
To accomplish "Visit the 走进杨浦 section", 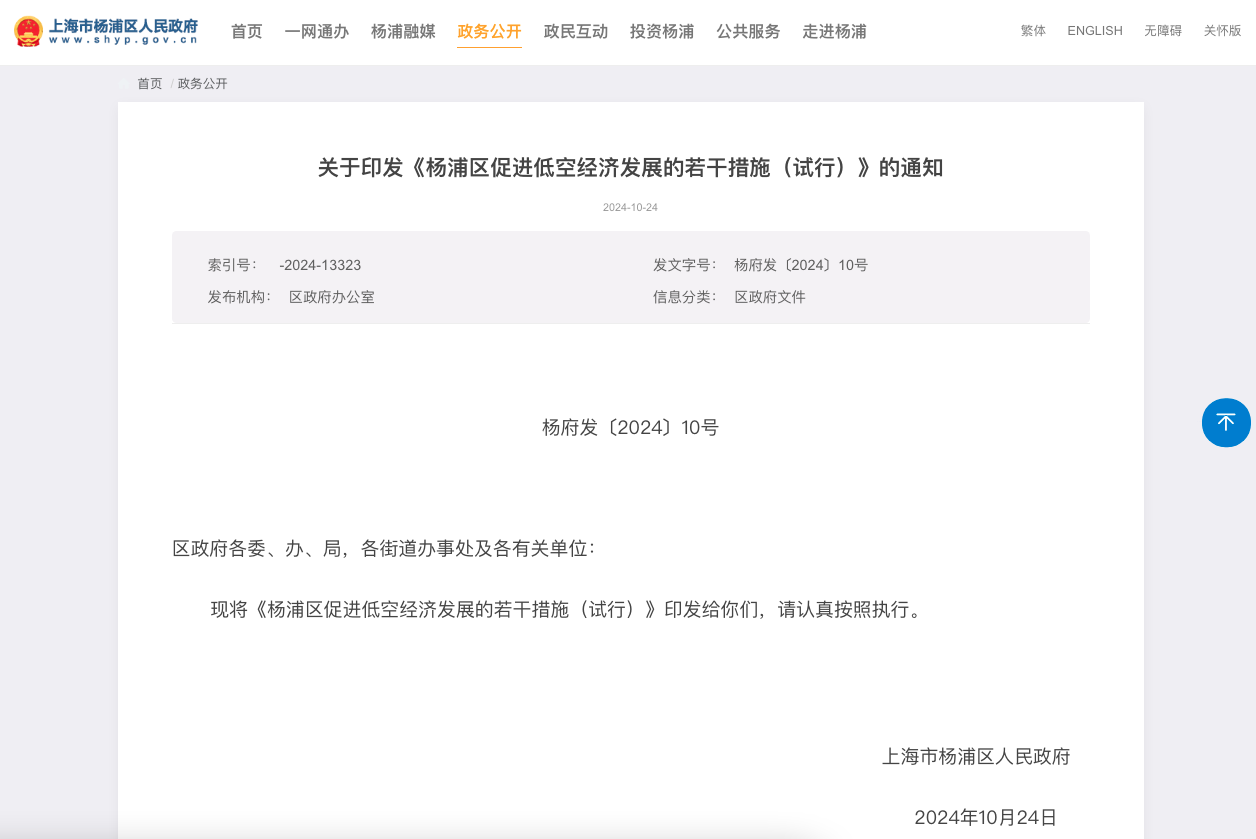I will coord(834,32).
